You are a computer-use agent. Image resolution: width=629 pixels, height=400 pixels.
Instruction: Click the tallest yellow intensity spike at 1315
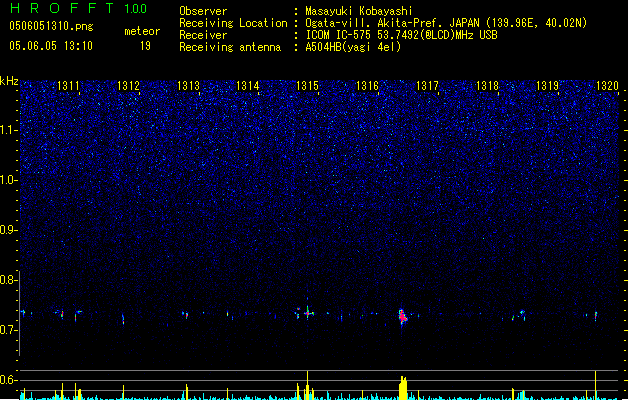pos(307,385)
